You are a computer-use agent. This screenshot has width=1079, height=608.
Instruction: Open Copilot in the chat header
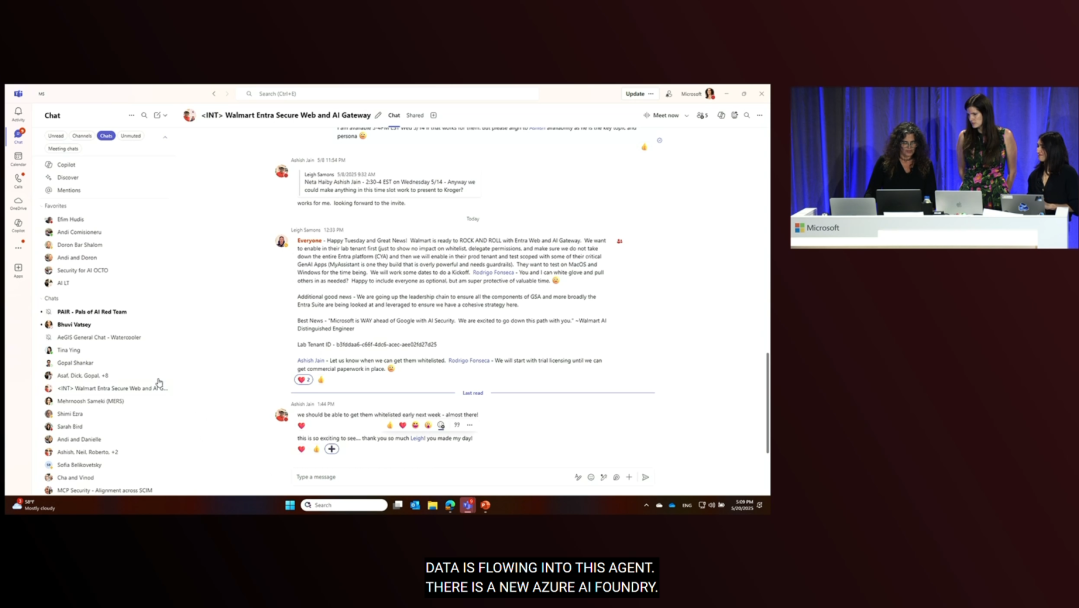point(721,116)
